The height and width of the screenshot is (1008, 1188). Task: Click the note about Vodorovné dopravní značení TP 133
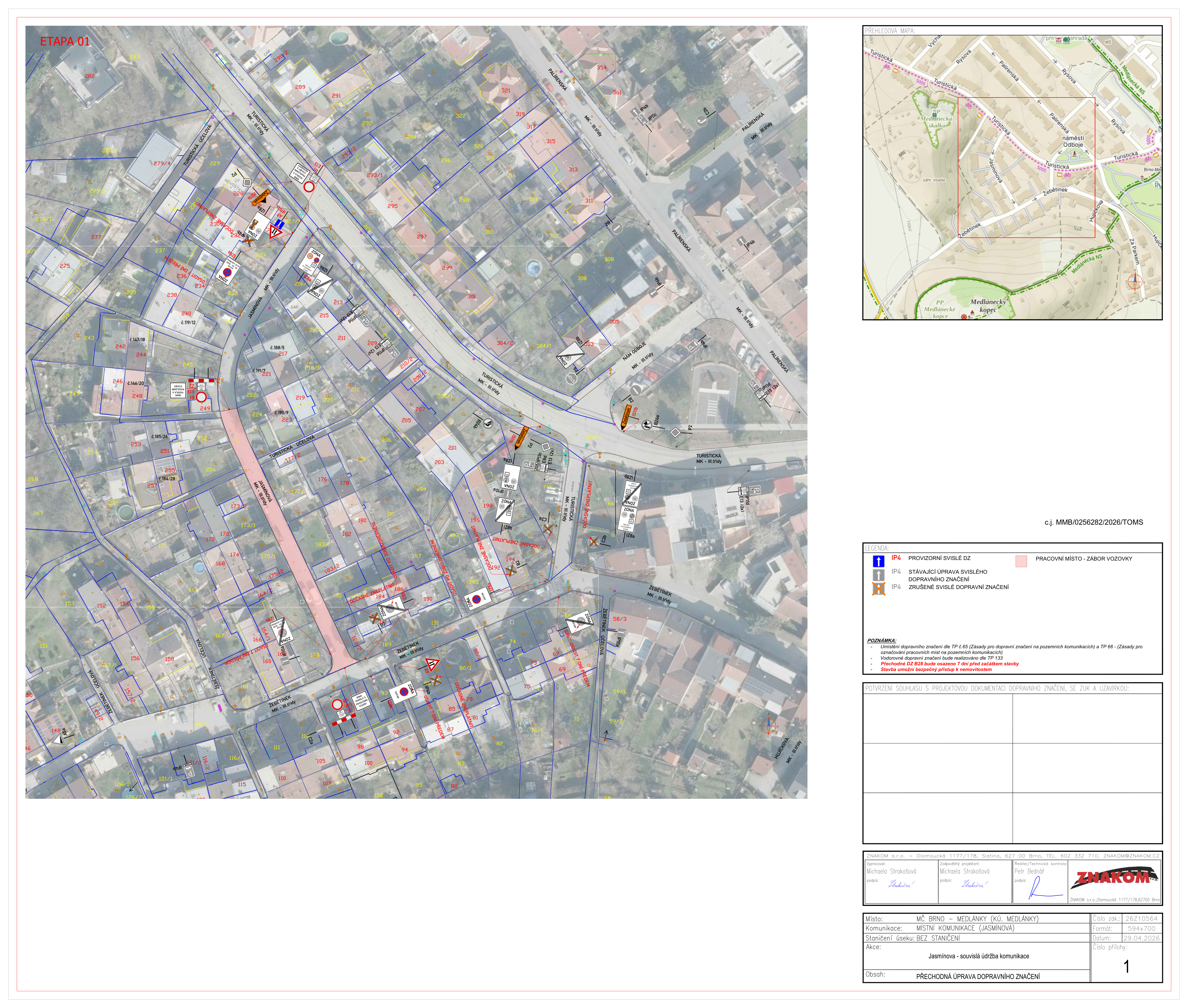[x=941, y=658]
